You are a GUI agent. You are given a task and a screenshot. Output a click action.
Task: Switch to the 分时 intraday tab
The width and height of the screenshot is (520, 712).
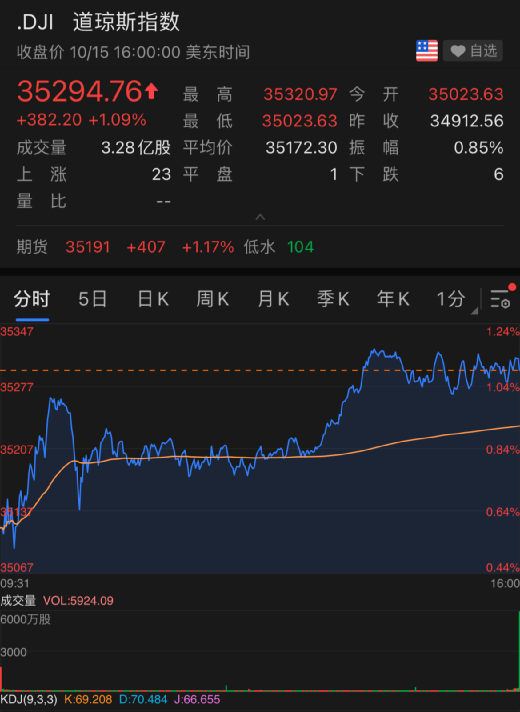pyautogui.click(x=31, y=299)
